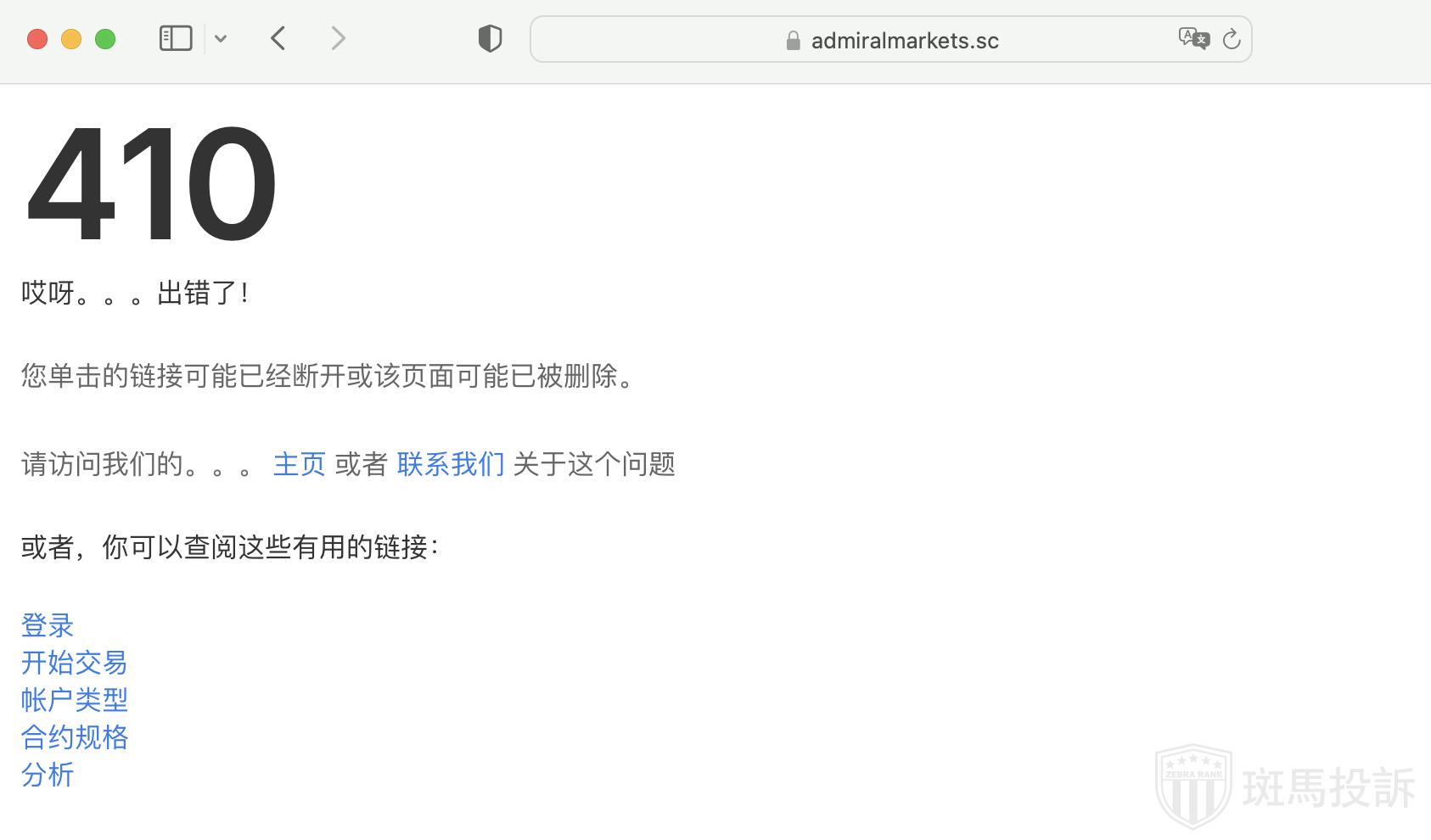This screenshot has width=1431, height=840.
Task: Go forward to the next page
Action: pos(338,39)
